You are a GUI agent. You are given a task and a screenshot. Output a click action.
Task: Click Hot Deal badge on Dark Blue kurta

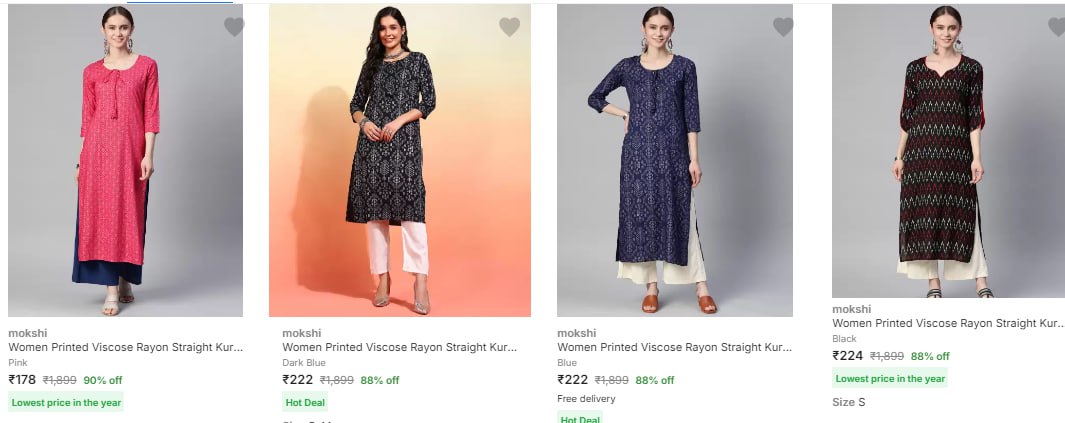[304, 402]
